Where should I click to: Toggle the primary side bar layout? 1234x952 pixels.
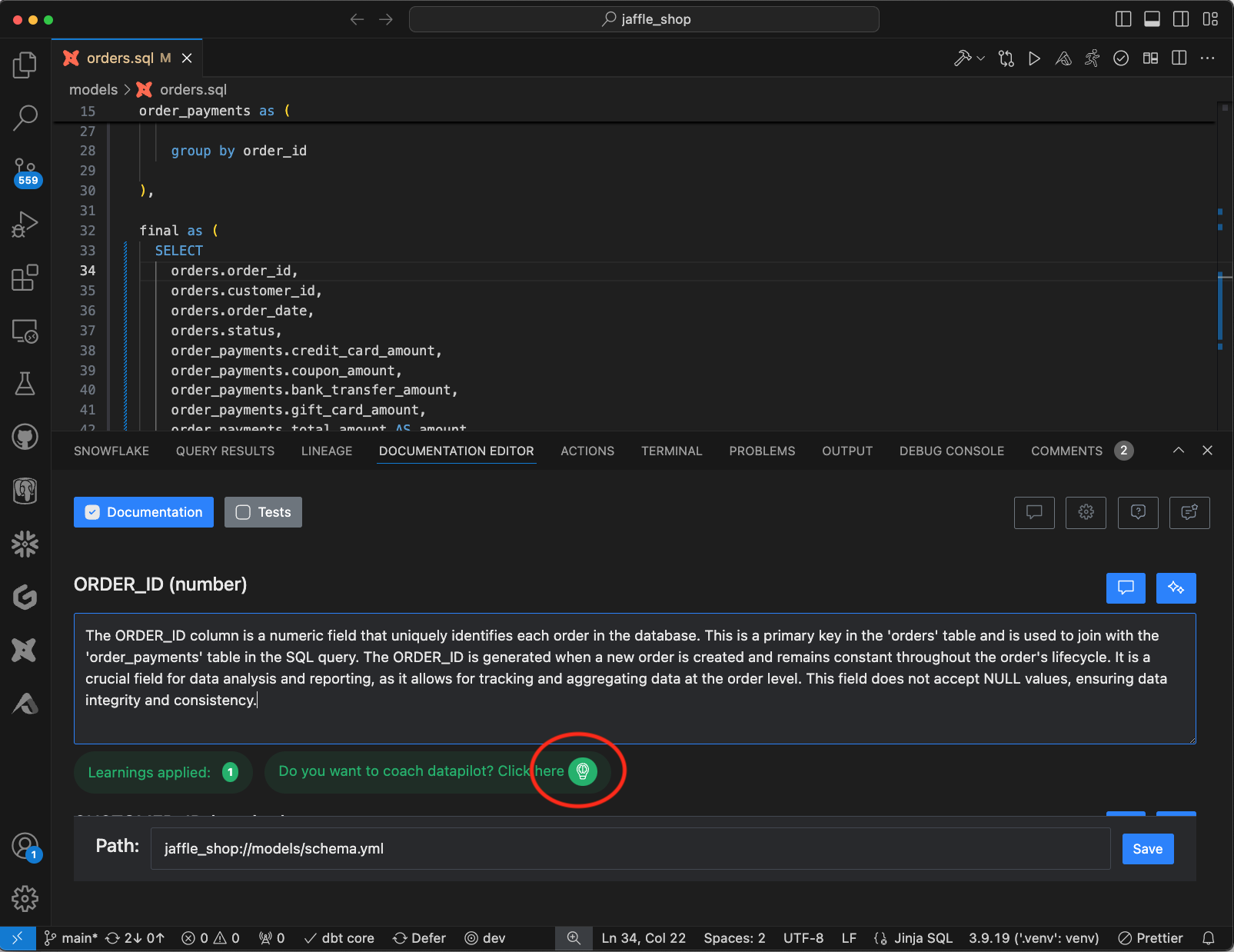tap(1123, 19)
